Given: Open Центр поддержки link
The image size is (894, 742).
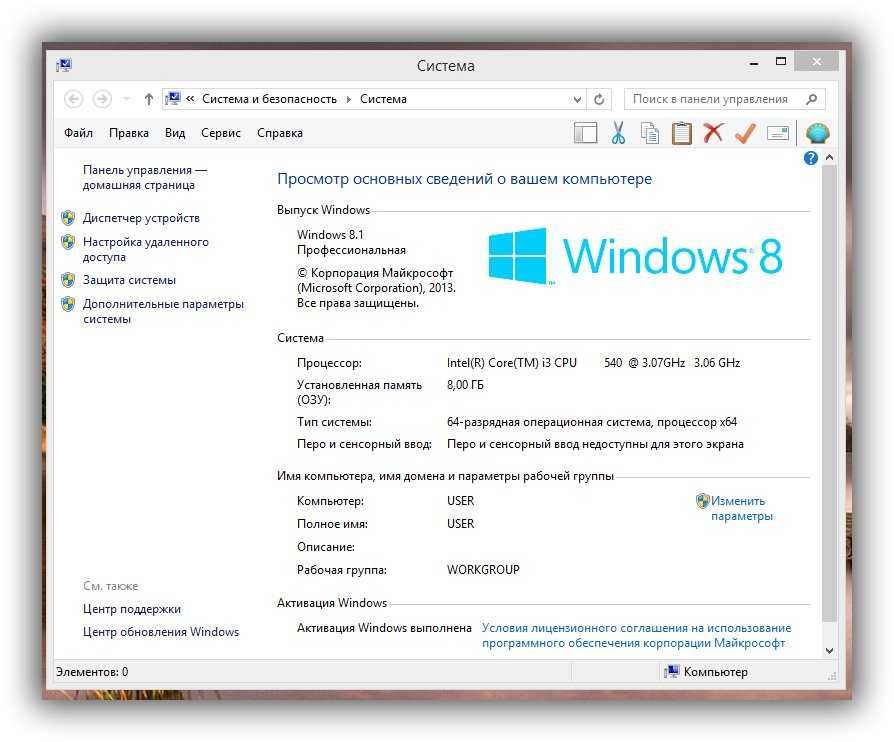Looking at the screenshot, I should (132, 609).
